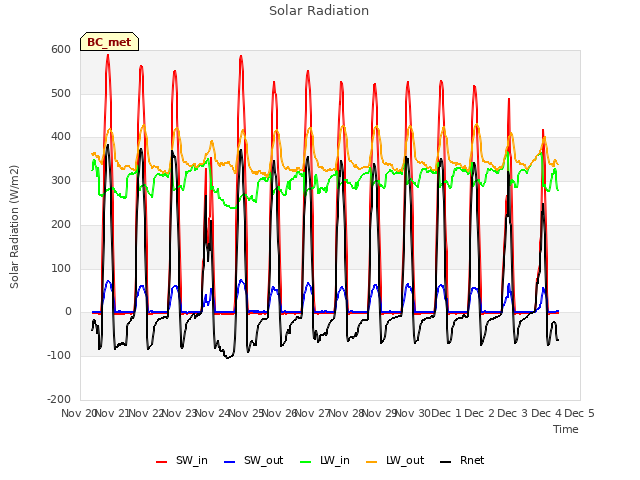Click the Solar Radiation chart title
The width and height of the screenshot is (640, 480).
[x=319, y=11]
